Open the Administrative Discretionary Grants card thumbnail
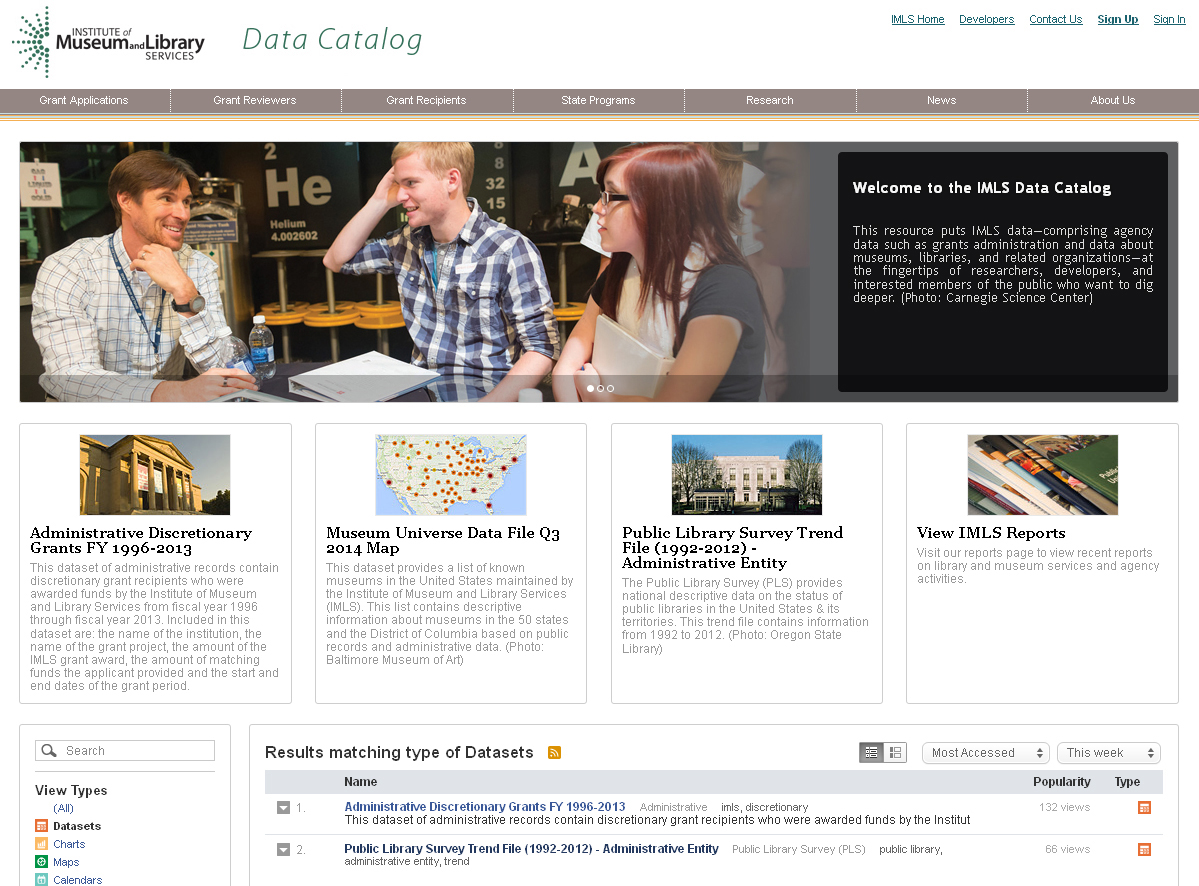Screen dimensions: 1199x886 pyautogui.click(x=154, y=475)
